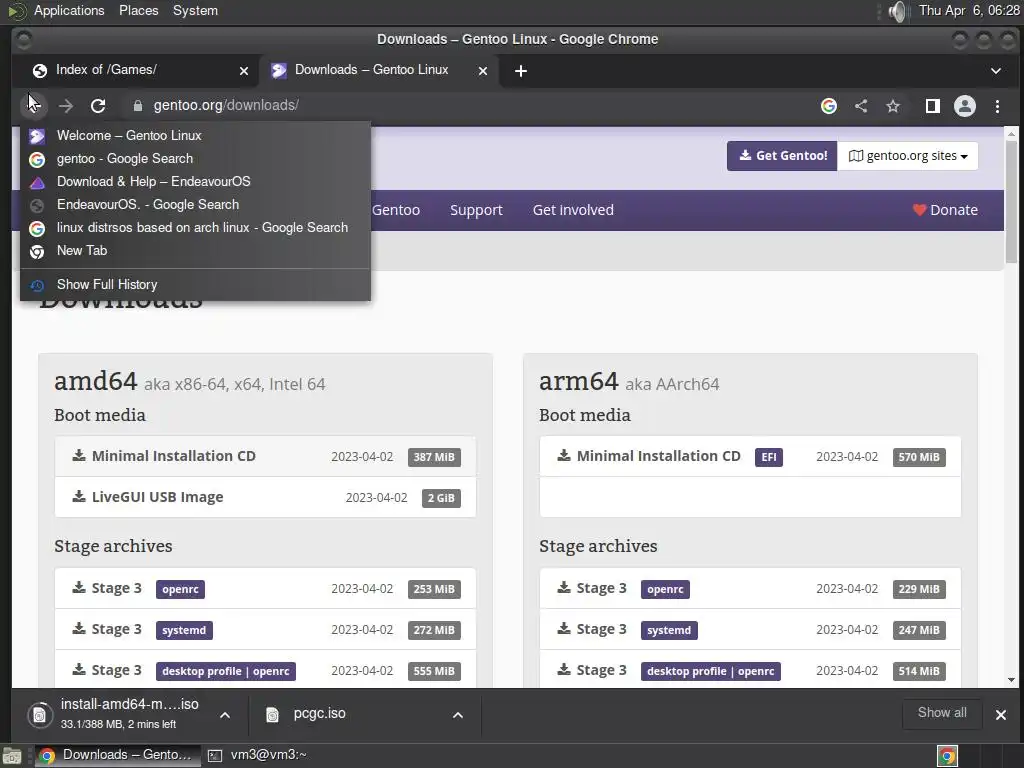Close the Index of /Games/ tab
Screen dimensions: 1024x768
[x=244, y=71]
